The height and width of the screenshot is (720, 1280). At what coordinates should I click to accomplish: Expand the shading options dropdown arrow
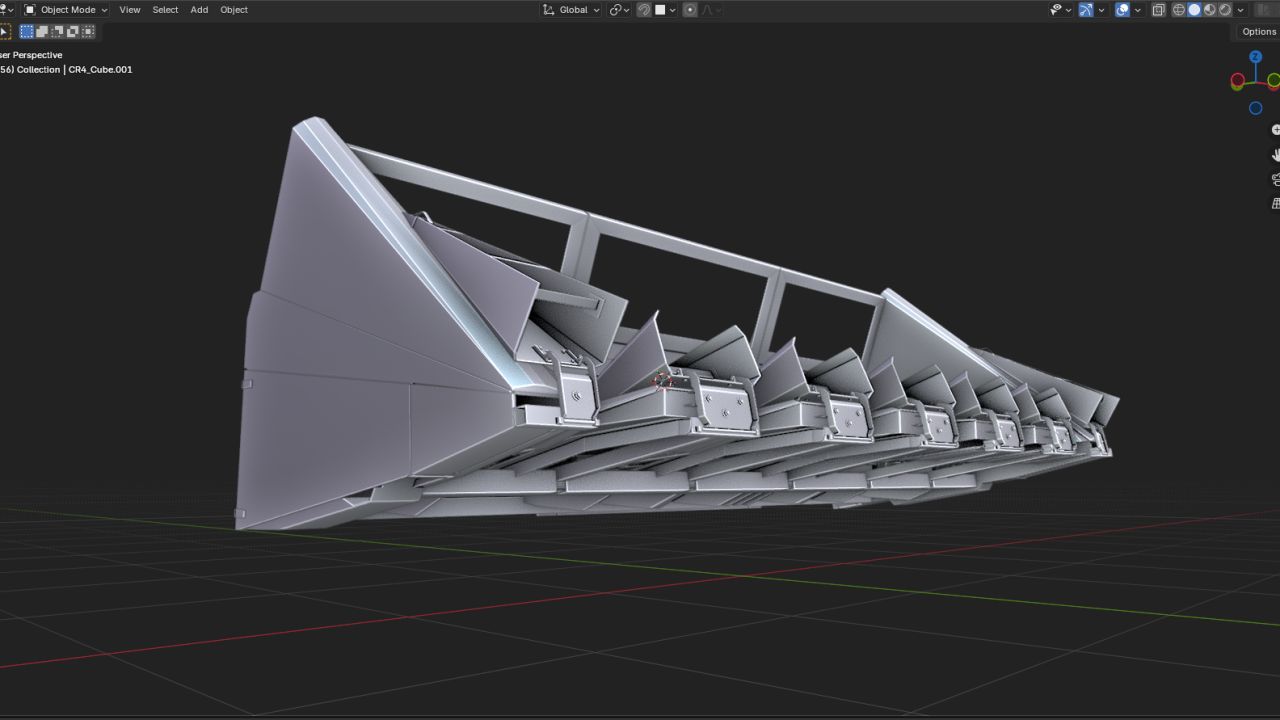(x=1241, y=10)
